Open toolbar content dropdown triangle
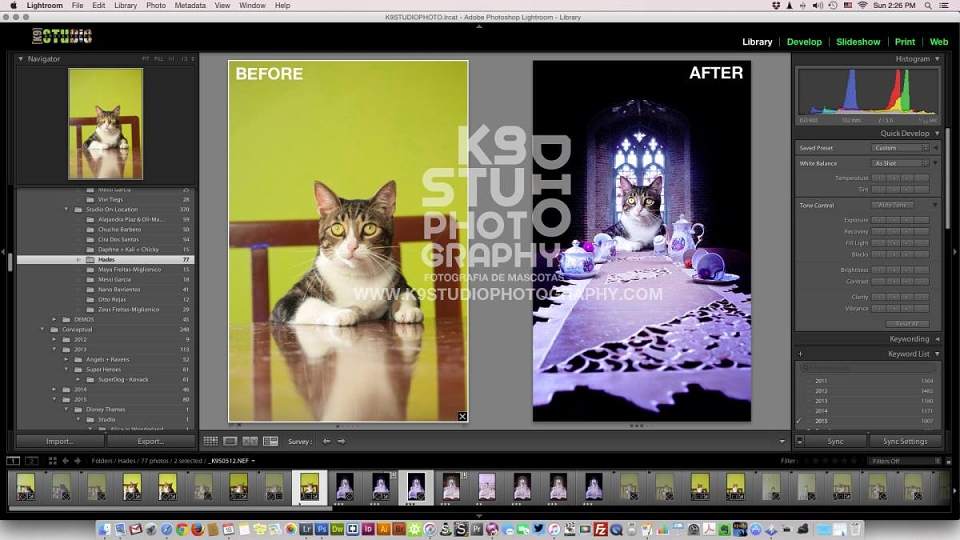This screenshot has height=540, width=960. (782, 441)
